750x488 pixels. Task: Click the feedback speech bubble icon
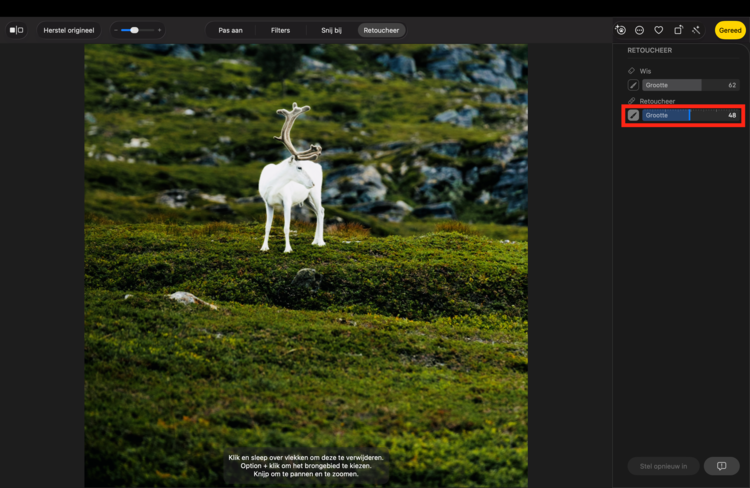click(x=721, y=466)
